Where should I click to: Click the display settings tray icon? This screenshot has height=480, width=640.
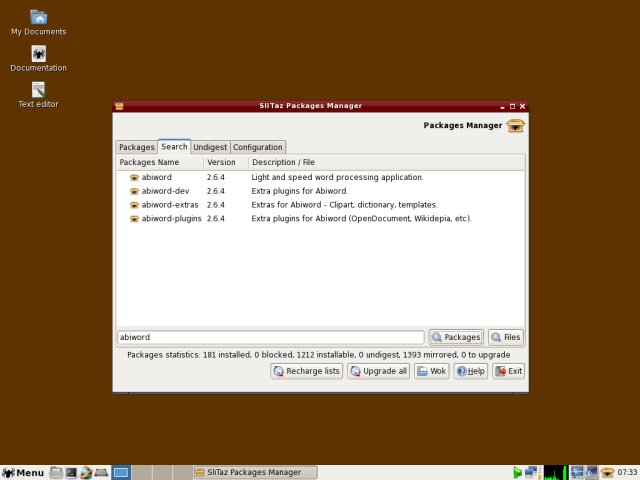(577, 472)
